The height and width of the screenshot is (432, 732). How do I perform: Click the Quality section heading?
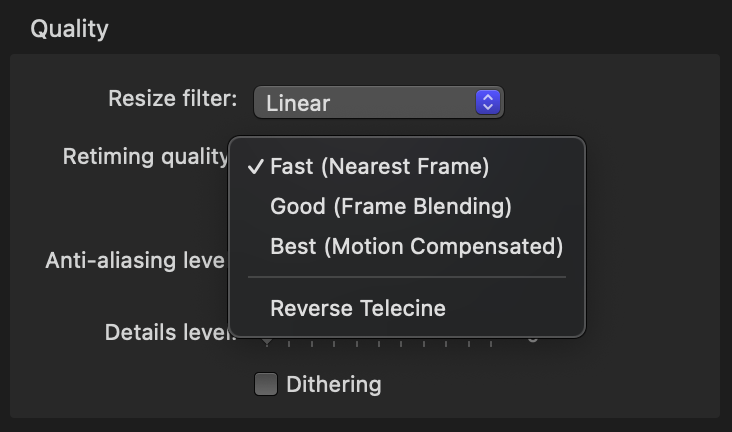click(x=69, y=29)
